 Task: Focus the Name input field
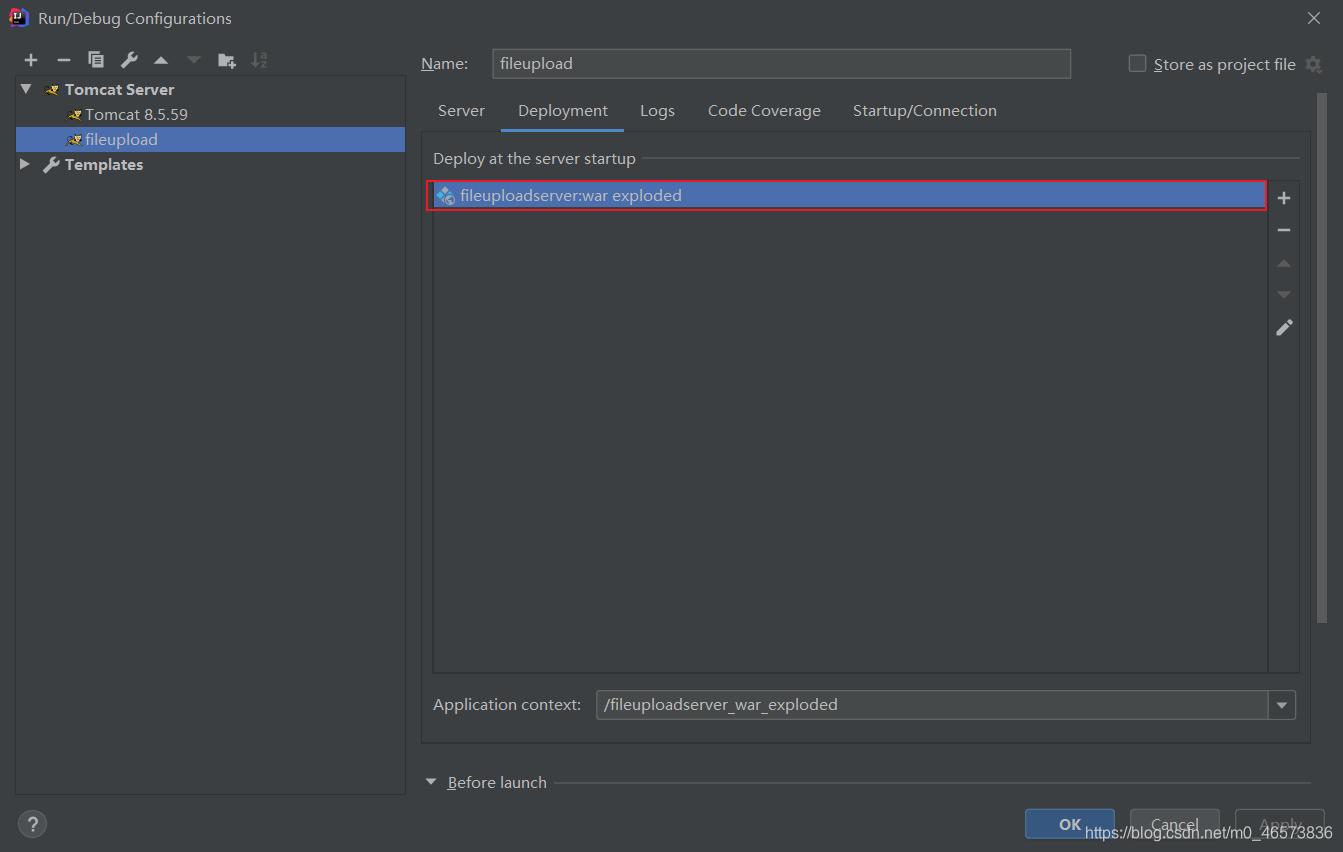[782, 64]
